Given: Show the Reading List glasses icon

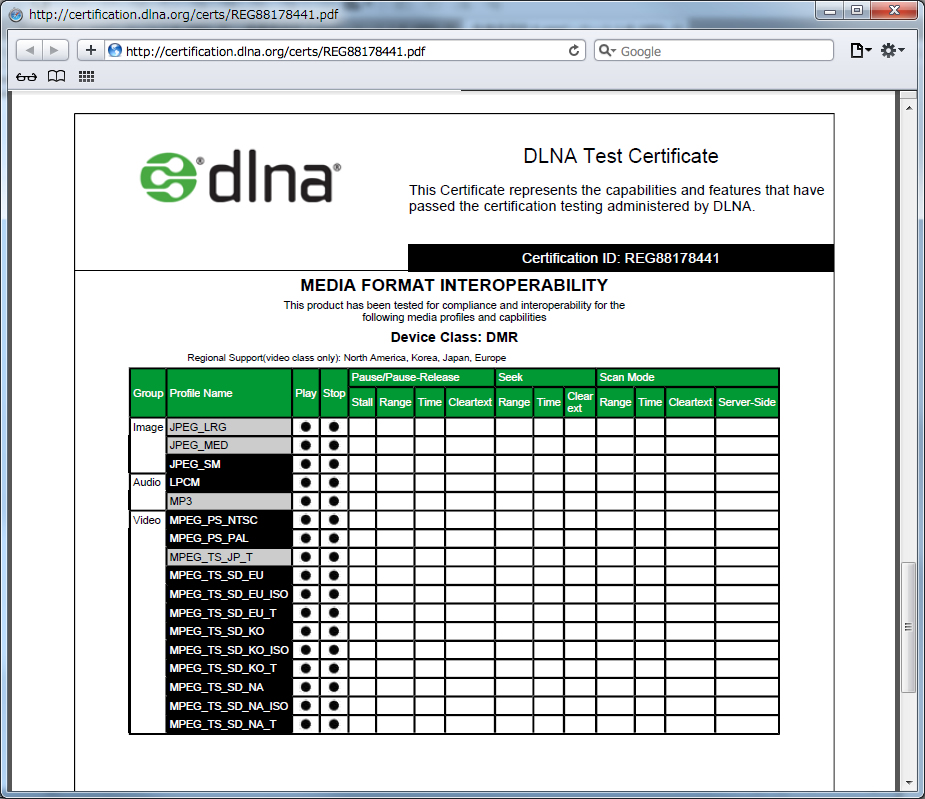Looking at the screenshot, I should [x=27, y=77].
